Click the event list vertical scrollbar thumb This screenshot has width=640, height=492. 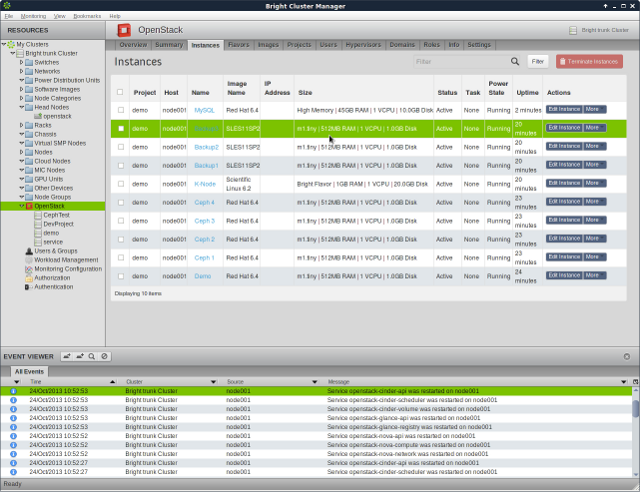coord(636,408)
